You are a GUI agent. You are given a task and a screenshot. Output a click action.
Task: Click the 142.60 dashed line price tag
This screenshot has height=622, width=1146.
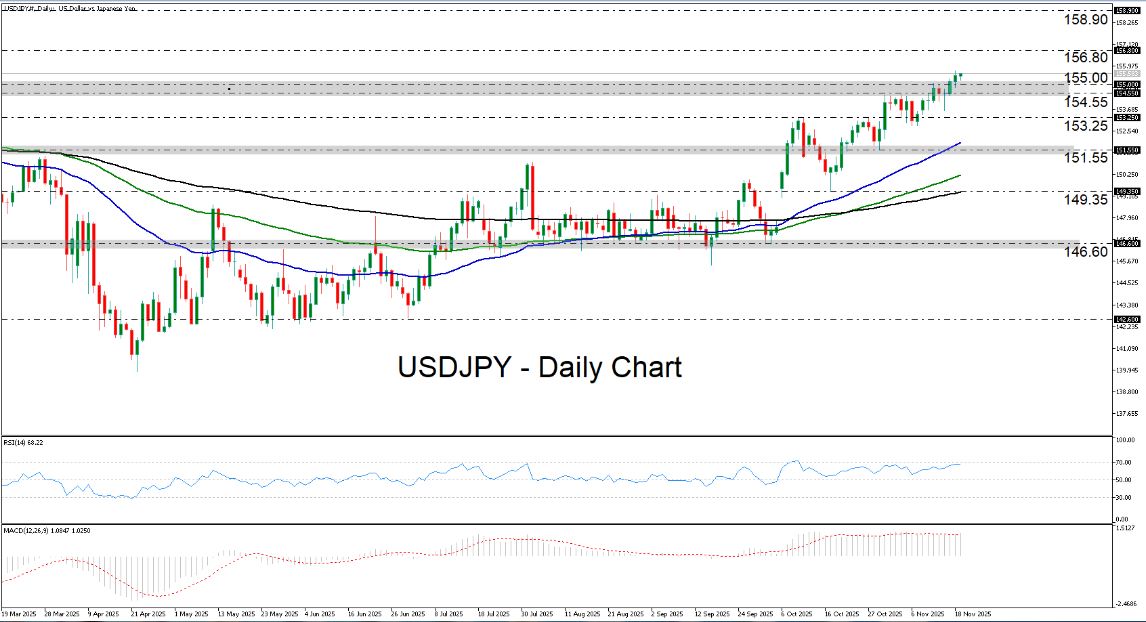coord(1129,320)
